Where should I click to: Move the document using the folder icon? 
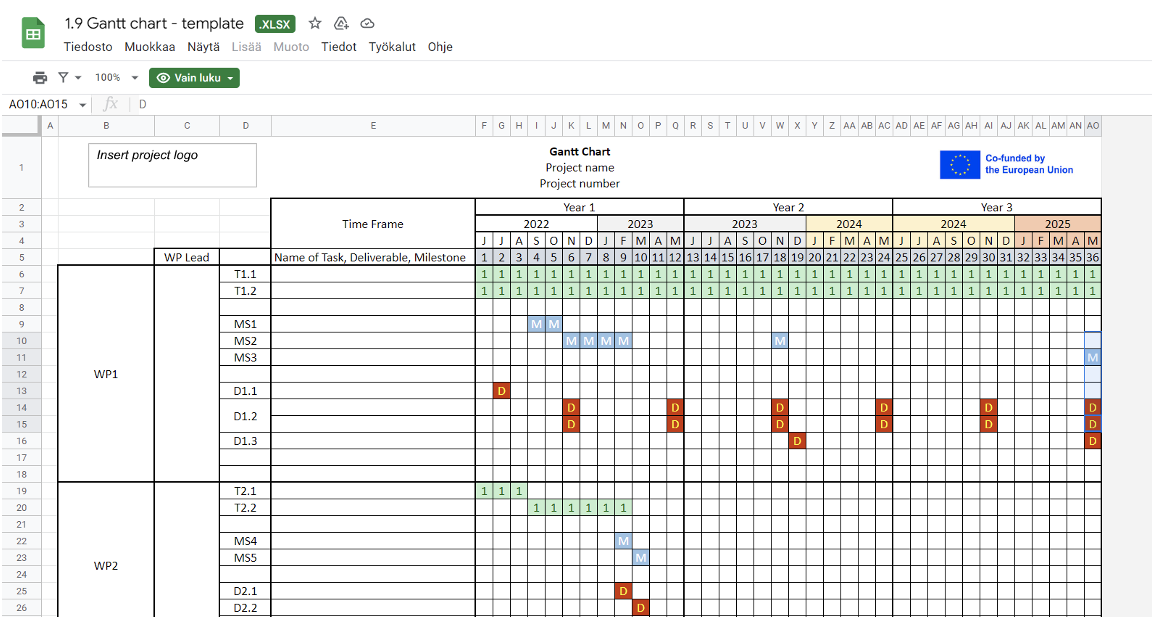click(341, 23)
